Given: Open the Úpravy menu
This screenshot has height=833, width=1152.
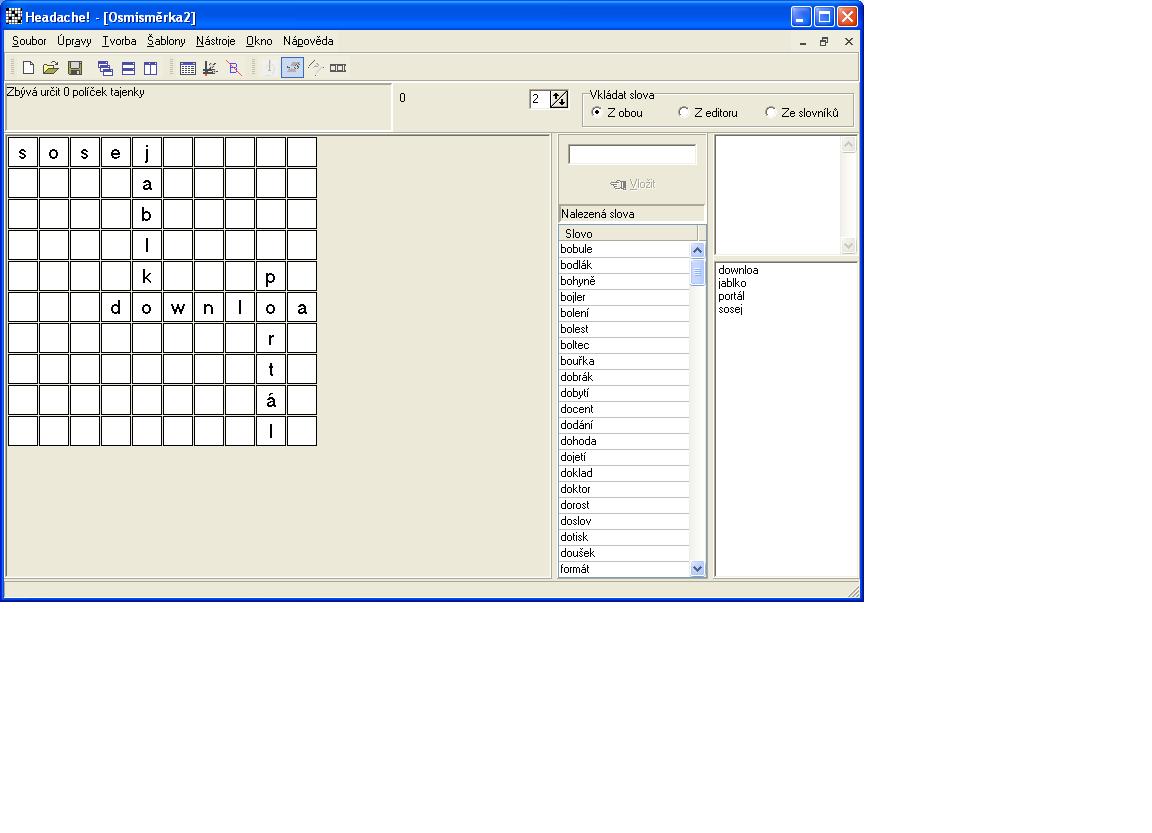Looking at the screenshot, I should coord(74,41).
